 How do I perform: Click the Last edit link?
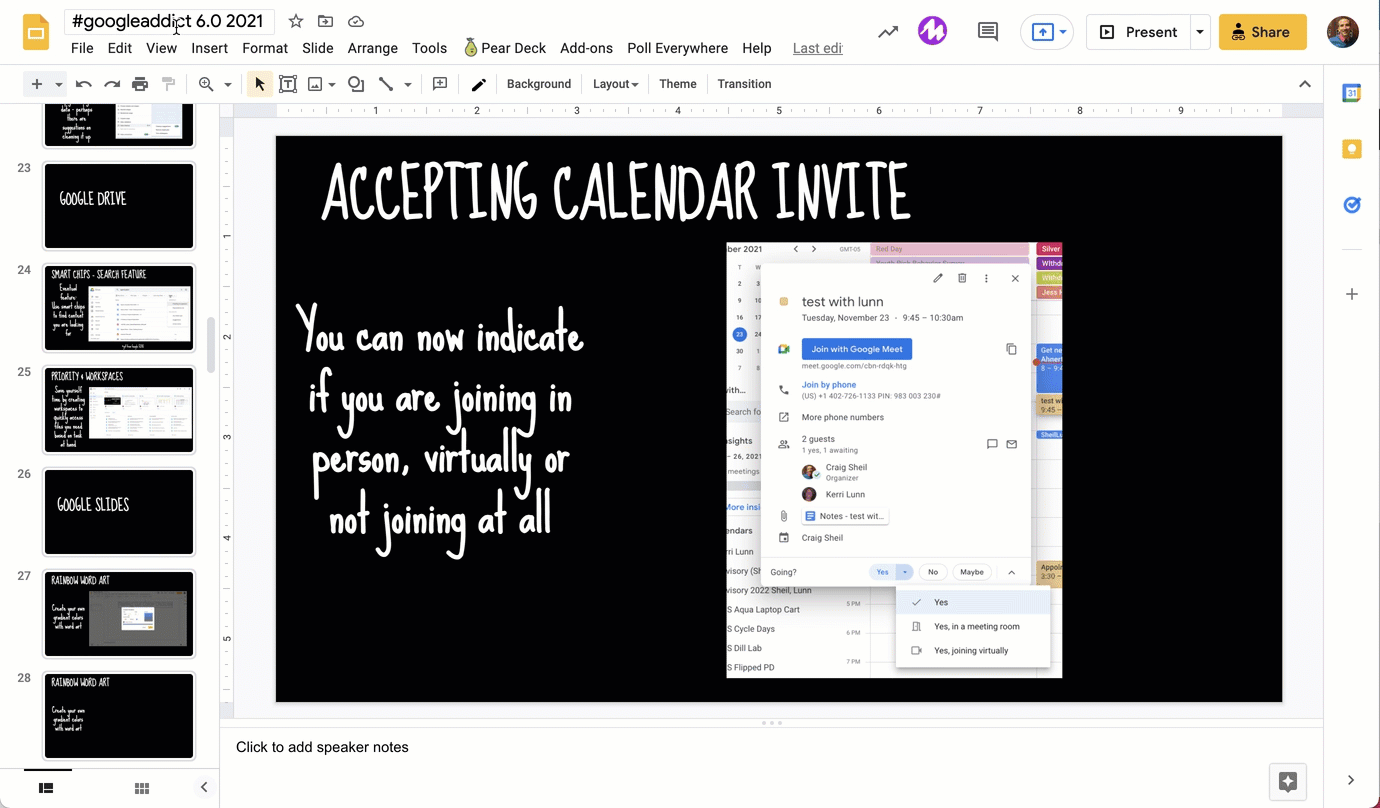(818, 48)
